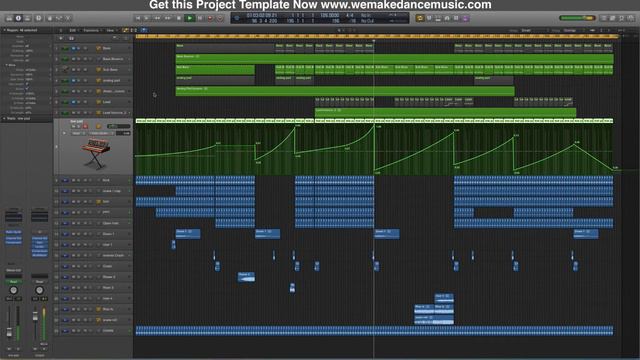Toggle the Toolbar icon next to Inspector
The width and height of the screenshot is (640, 360).
27,18
